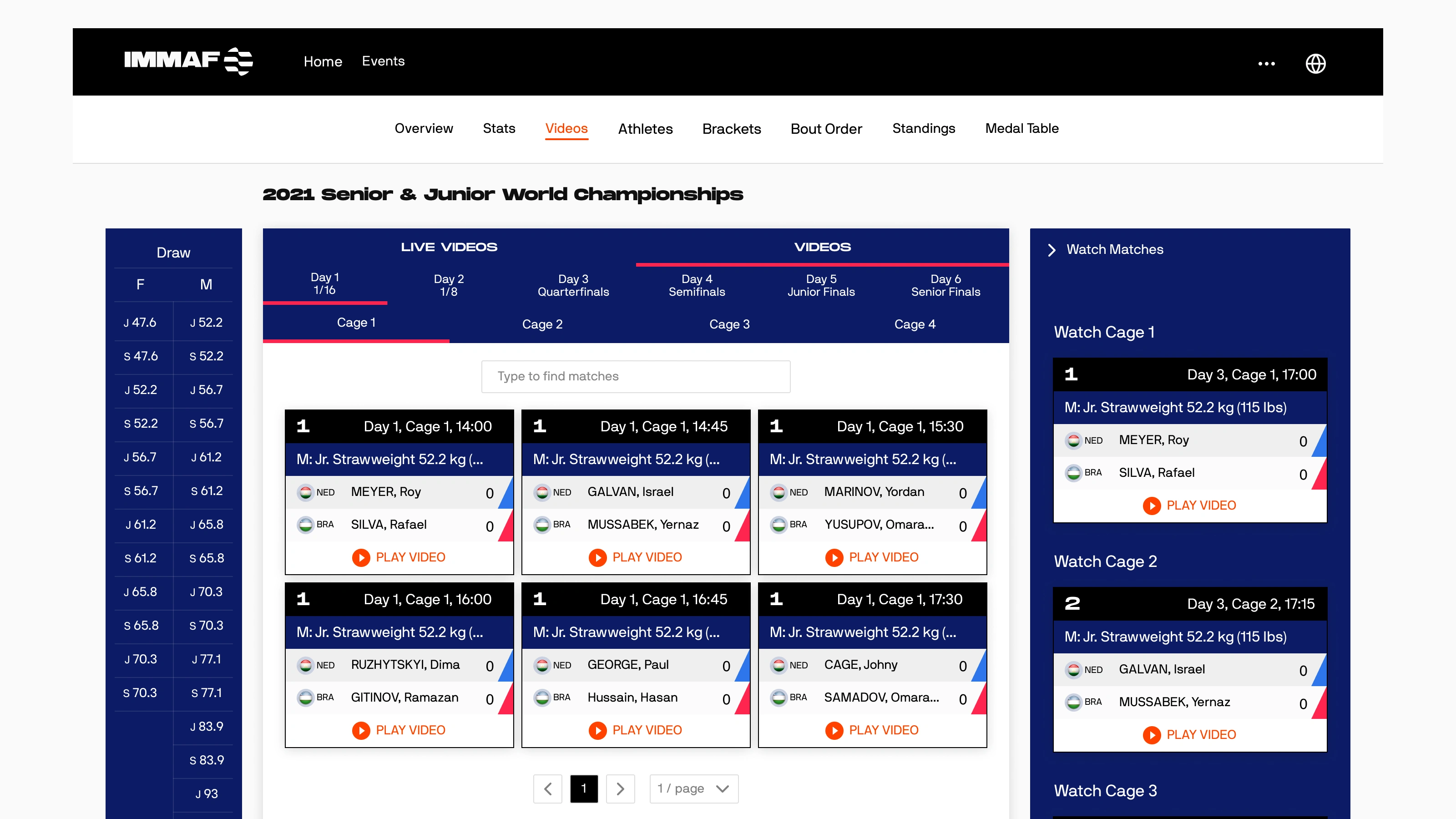
Task: Open the 1 / page dropdown
Action: click(x=693, y=789)
